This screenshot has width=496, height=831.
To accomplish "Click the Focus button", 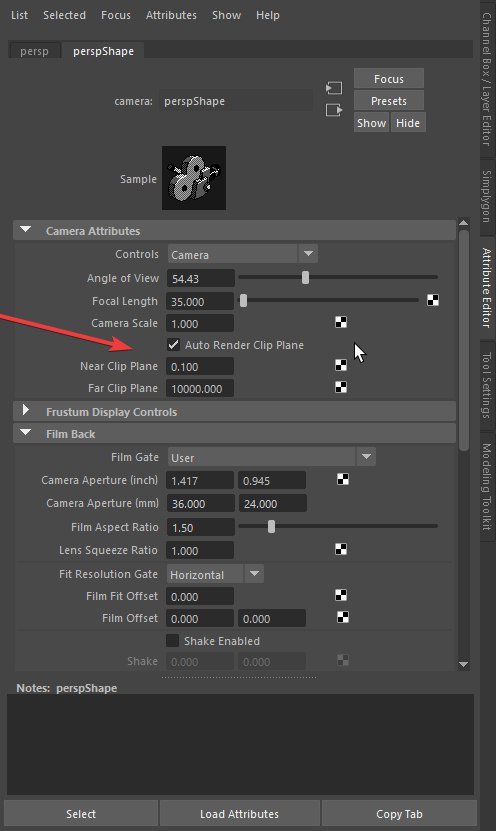I will click(x=389, y=79).
